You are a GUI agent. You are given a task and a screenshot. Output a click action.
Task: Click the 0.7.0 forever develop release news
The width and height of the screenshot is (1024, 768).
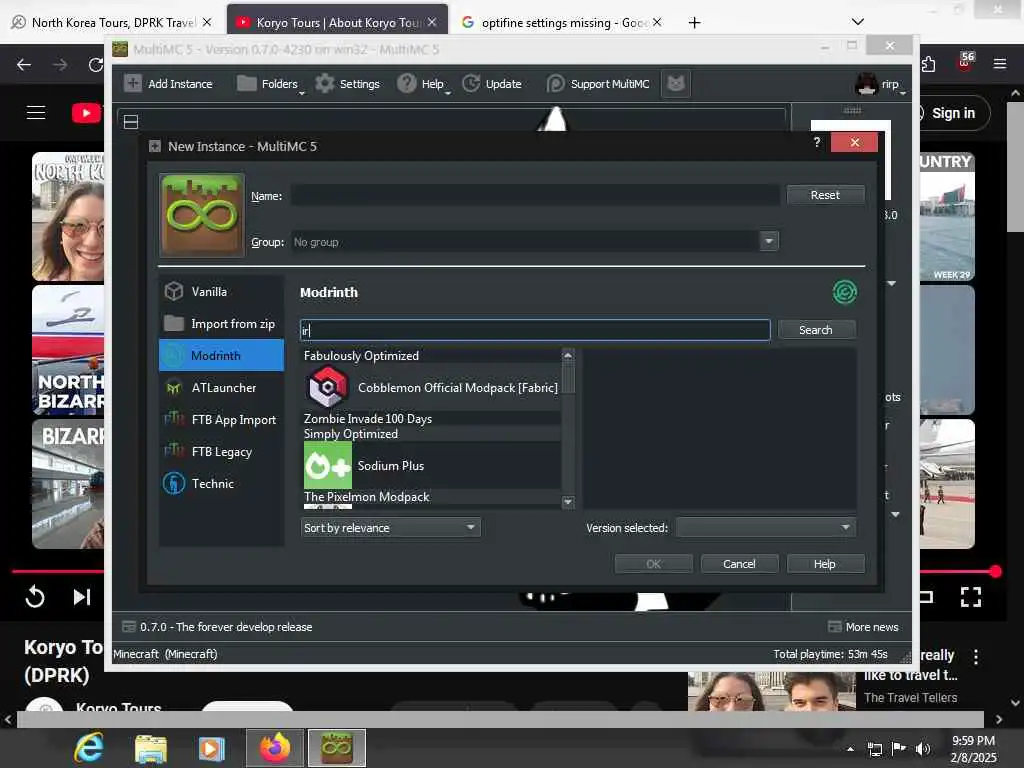coord(217,627)
